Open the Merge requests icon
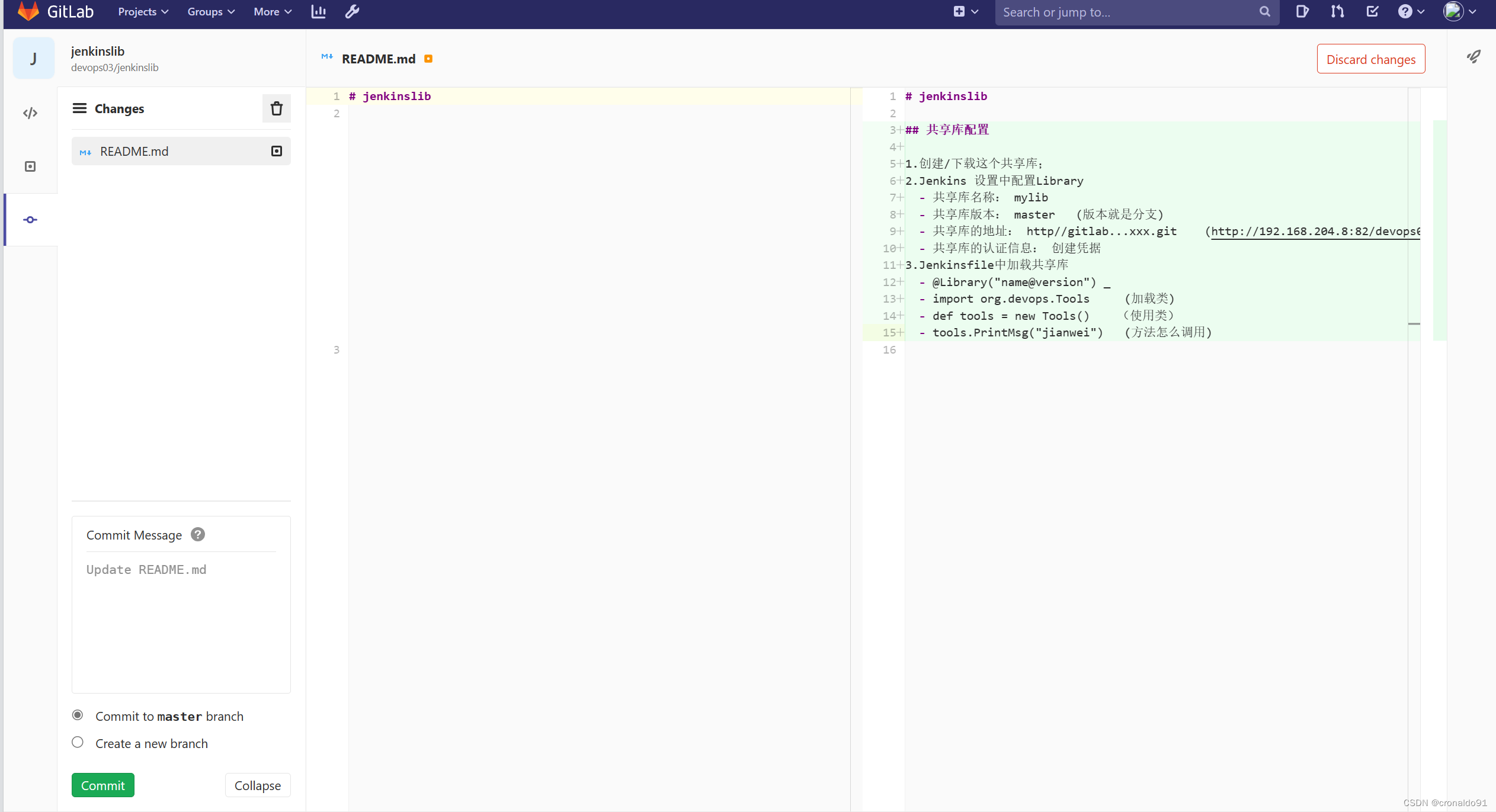This screenshot has width=1496, height=812. pos(1337,12)
